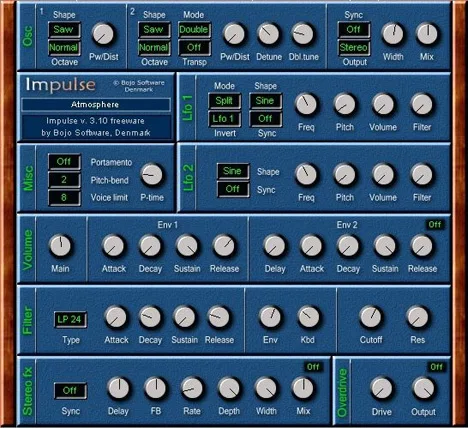Change Osc 2 Mode Double selector

(x=194, y=30)
